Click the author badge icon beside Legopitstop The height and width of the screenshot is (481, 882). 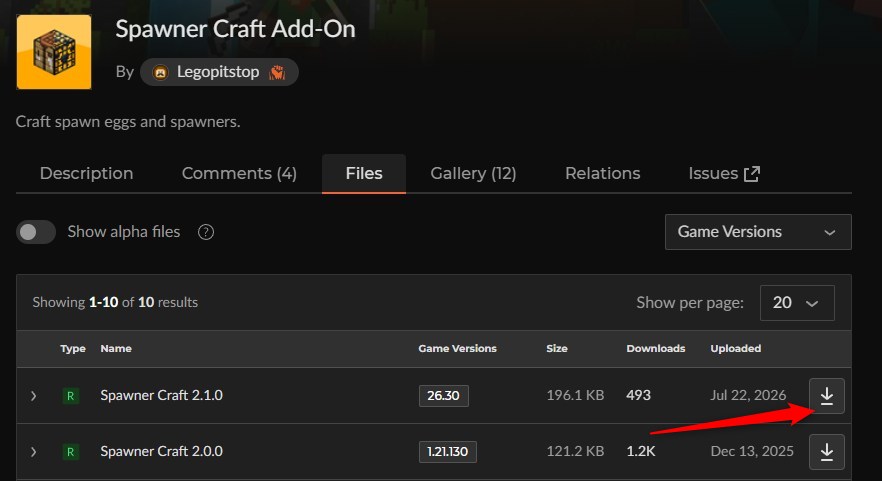pyautogui.click(x=277, y=72)
